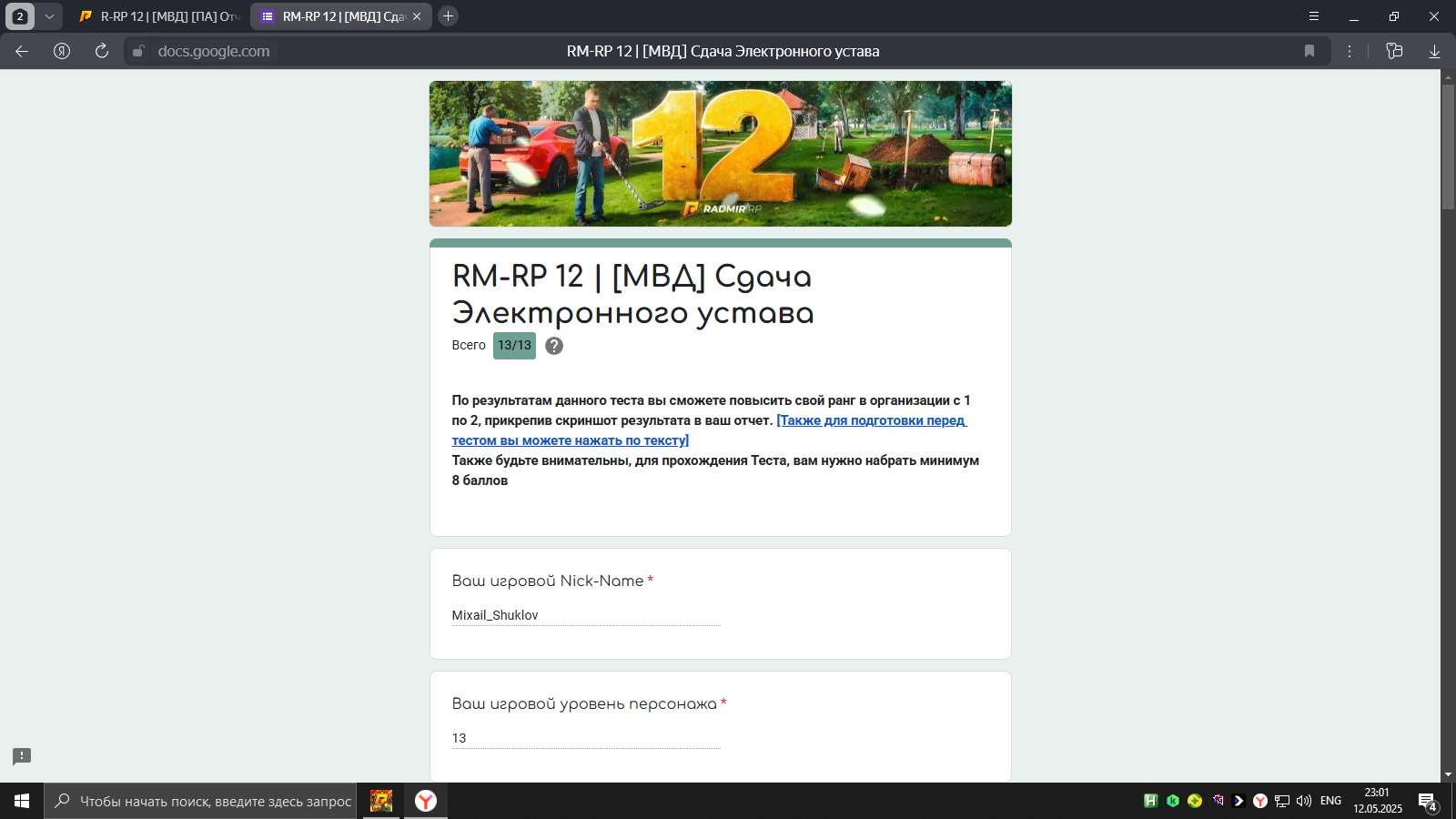The image size is (1456, 819).
Task: Open black arrow tray icon
Action: click(1239, 801)
